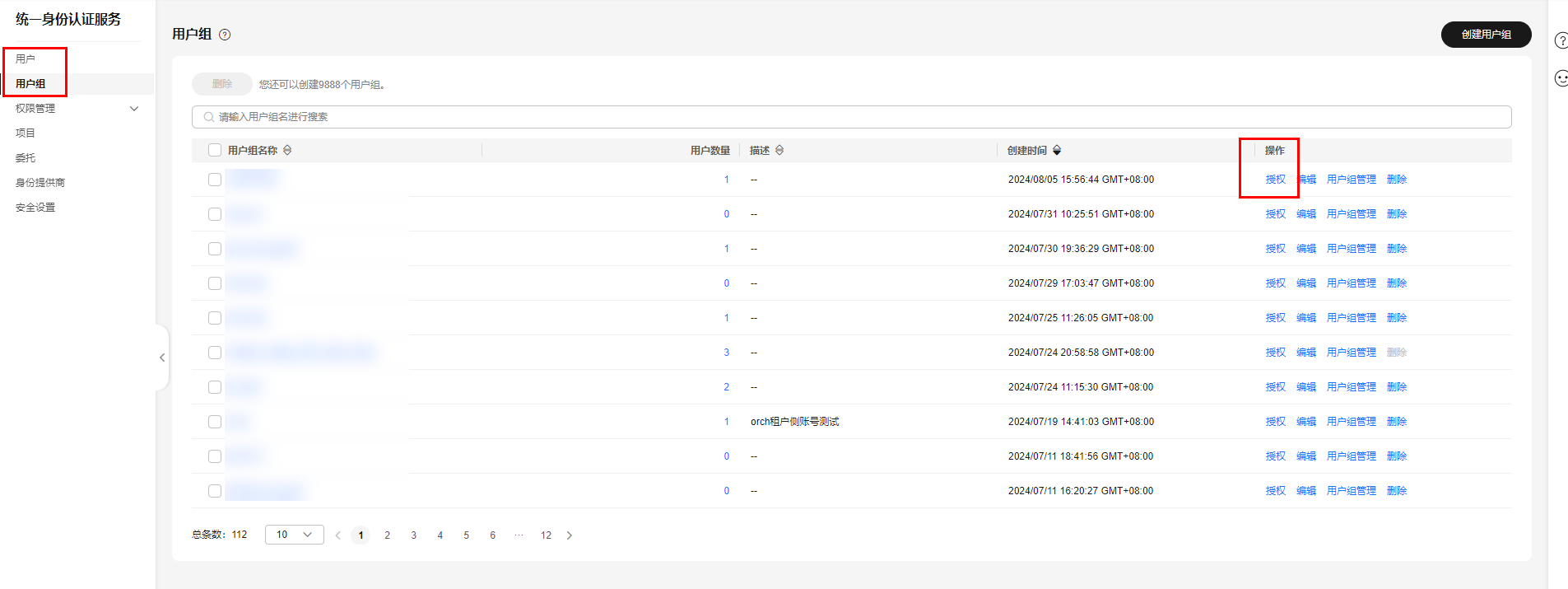This screenshot has width=1568, height=589.
Task: Check the row created 2024/07/31 10:25:51
Action: pos(215,214)
